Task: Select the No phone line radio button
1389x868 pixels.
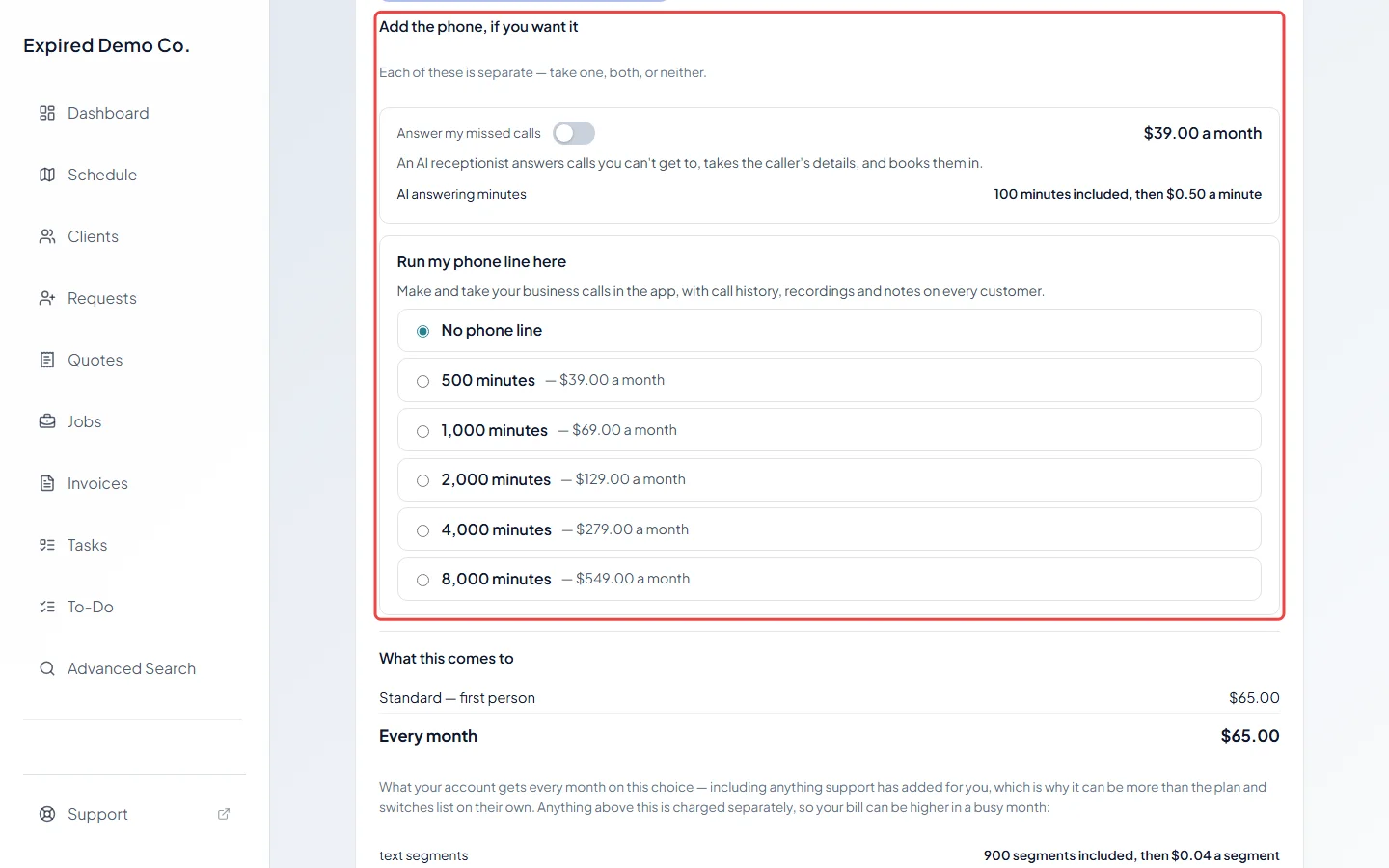Action: pyautogui.click(x=422, y=331)
